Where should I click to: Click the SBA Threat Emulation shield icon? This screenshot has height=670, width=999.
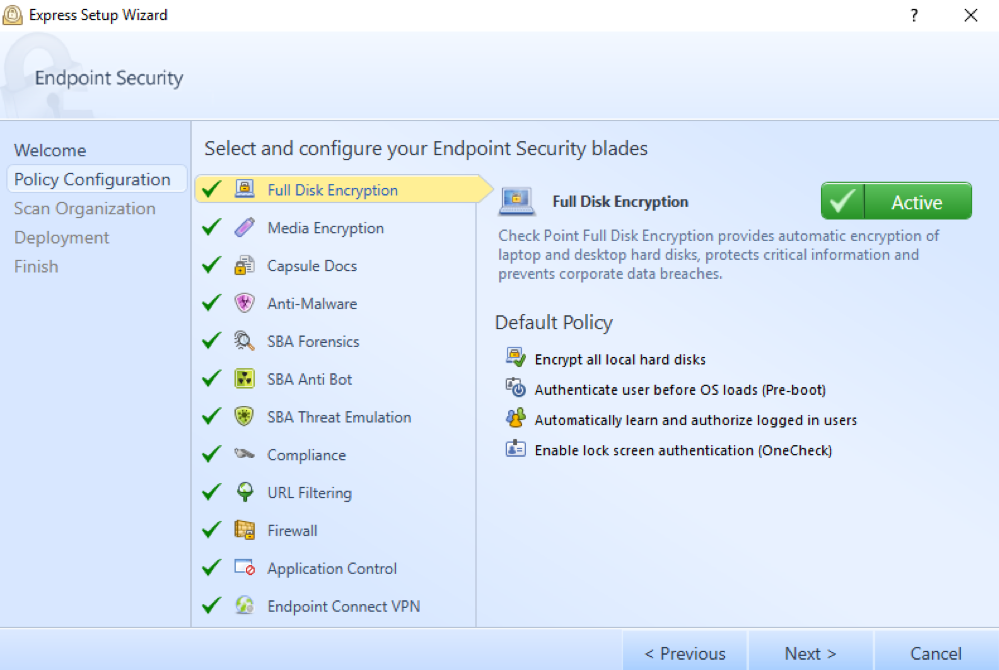(x=245, y=416)
